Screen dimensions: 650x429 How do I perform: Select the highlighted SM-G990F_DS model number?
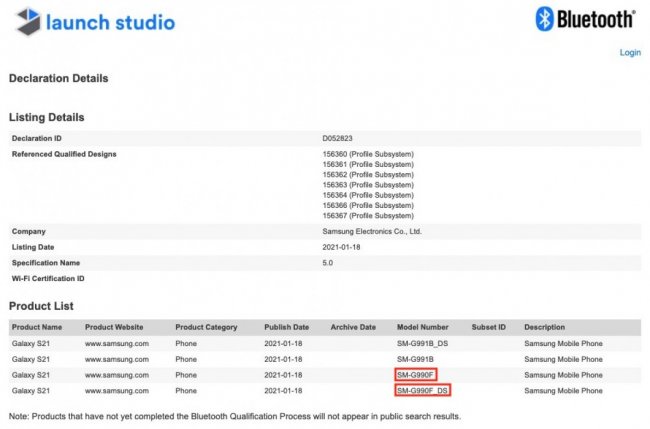423,390
